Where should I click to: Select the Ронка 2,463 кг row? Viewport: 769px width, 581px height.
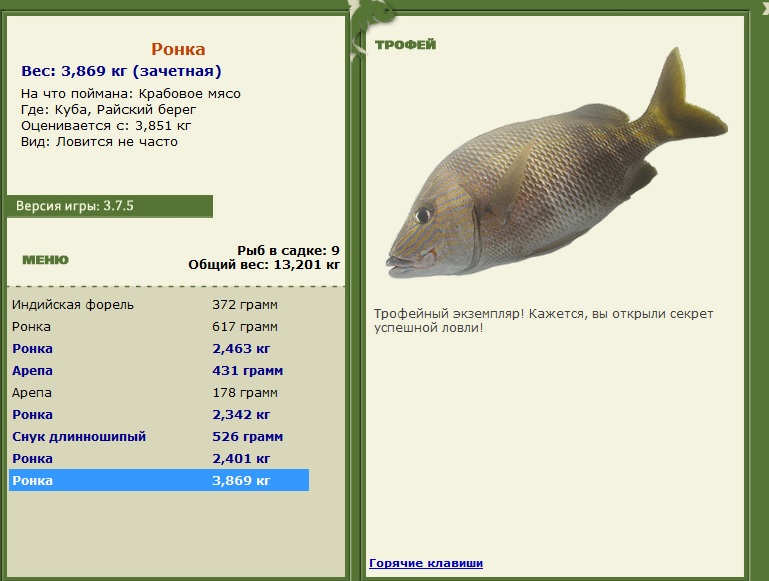(x=159, y=349)
